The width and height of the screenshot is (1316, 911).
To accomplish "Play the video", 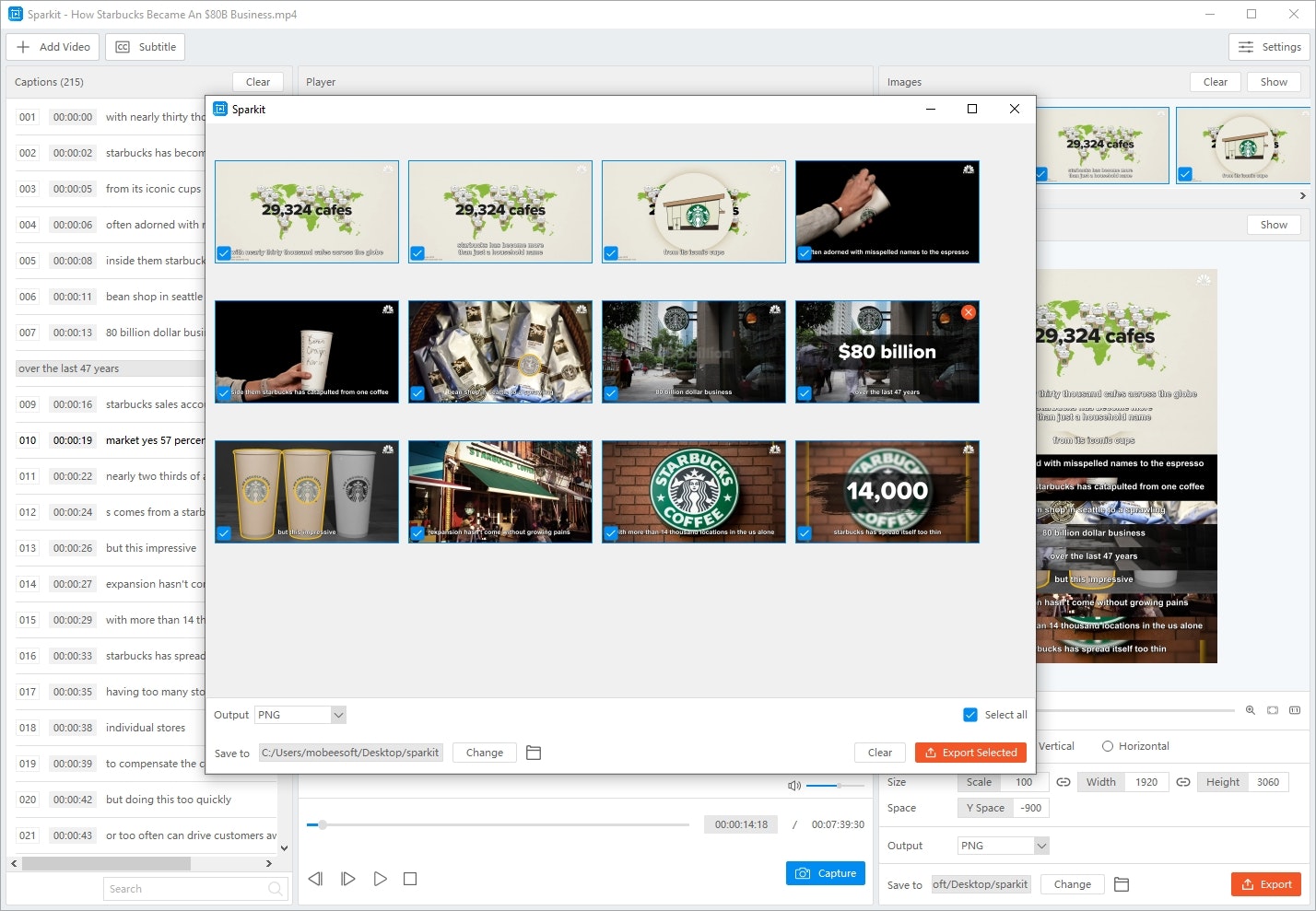I will pos(380,879).
